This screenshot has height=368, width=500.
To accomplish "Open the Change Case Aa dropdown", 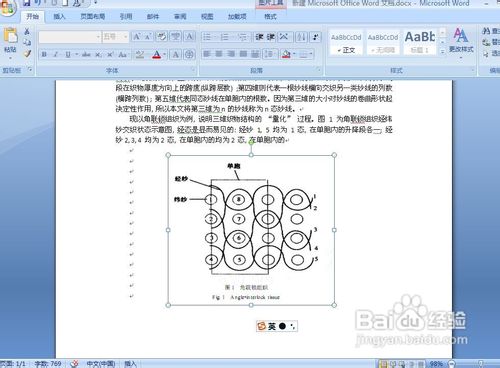I will point(123,54).
